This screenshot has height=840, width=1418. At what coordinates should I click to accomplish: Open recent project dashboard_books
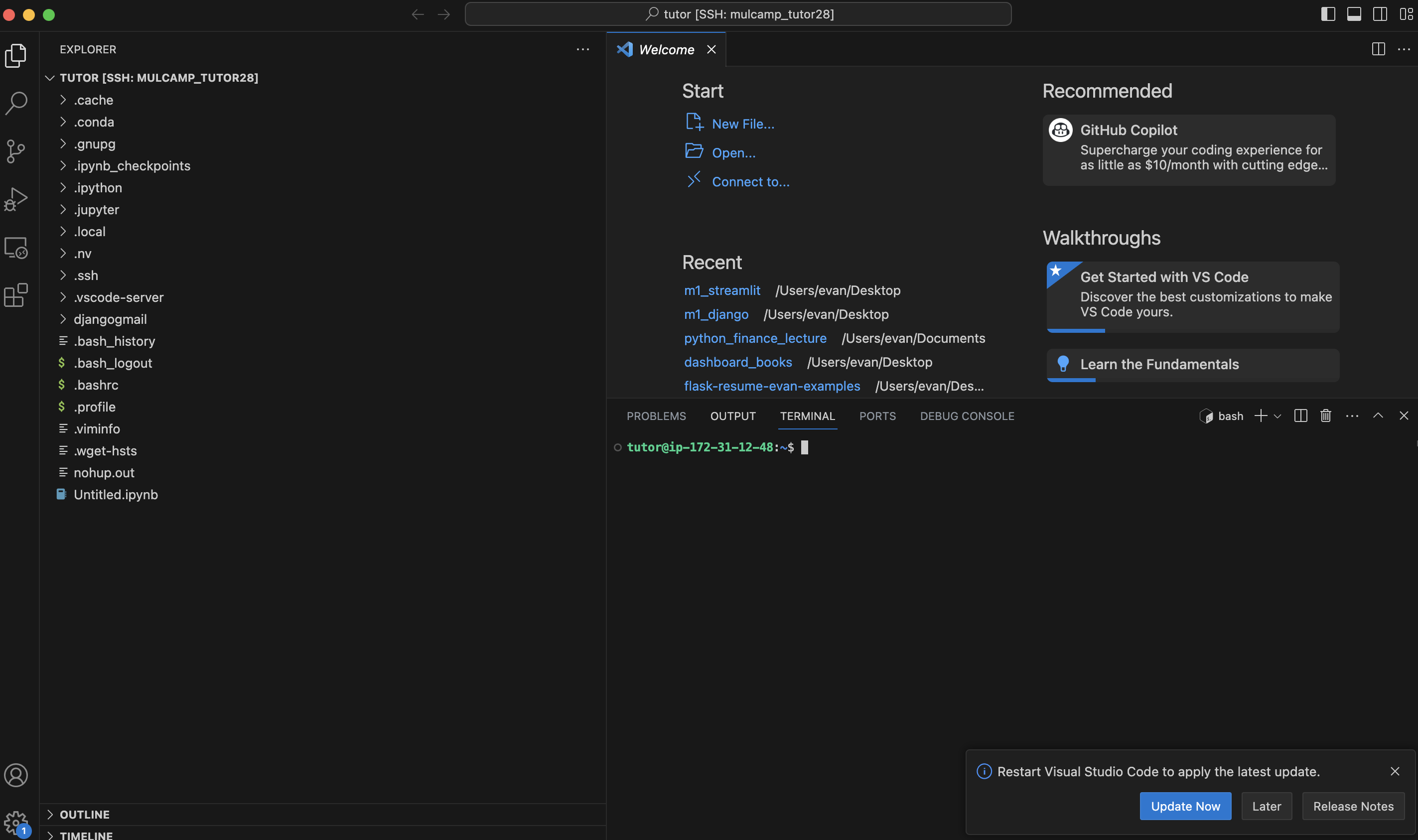(737, 362)
